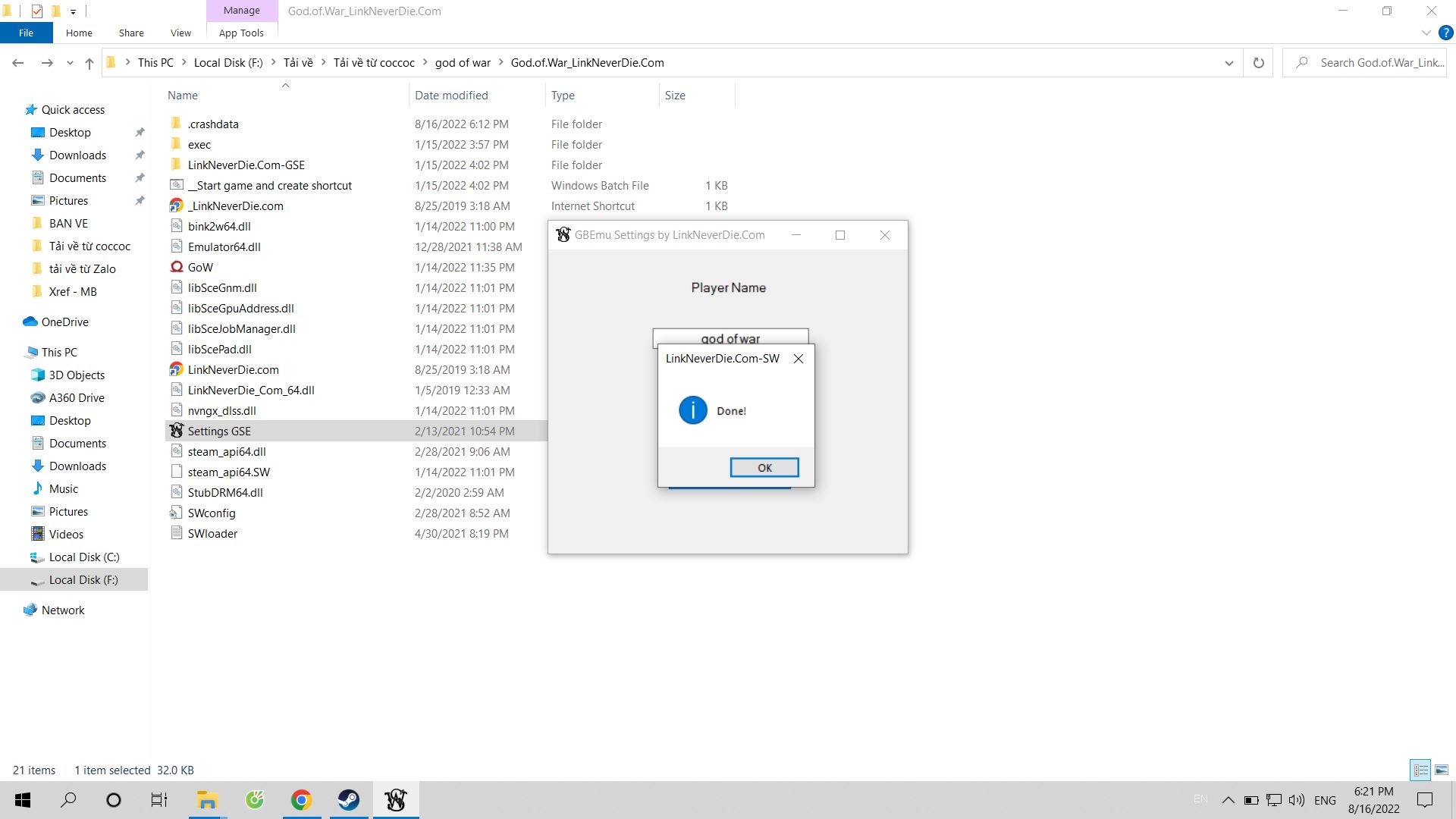Switch to details view toggle
The width and height of the screenshot is (1456, 819).
[1420, 770]
